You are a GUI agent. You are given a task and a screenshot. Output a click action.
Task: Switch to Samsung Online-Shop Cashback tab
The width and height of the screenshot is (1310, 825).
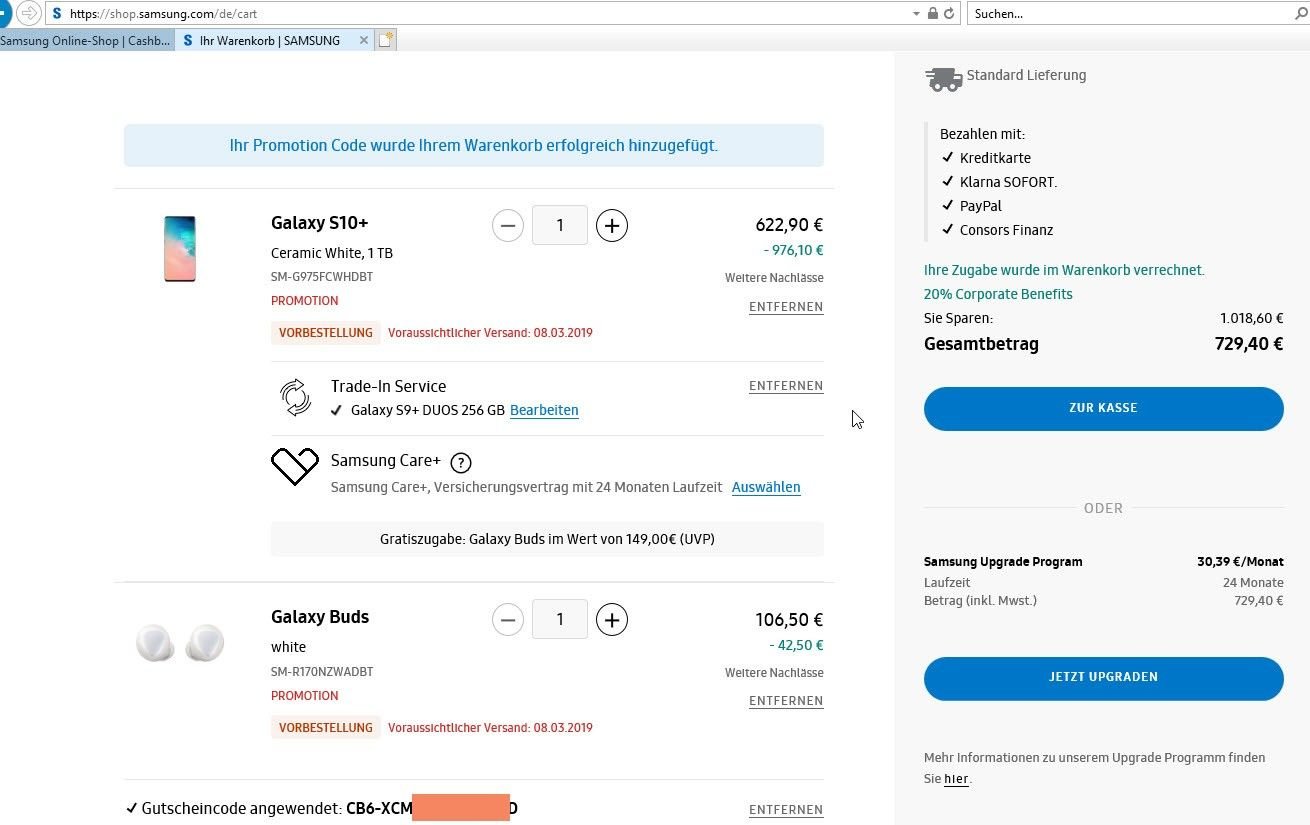click(x=87, y=41)
